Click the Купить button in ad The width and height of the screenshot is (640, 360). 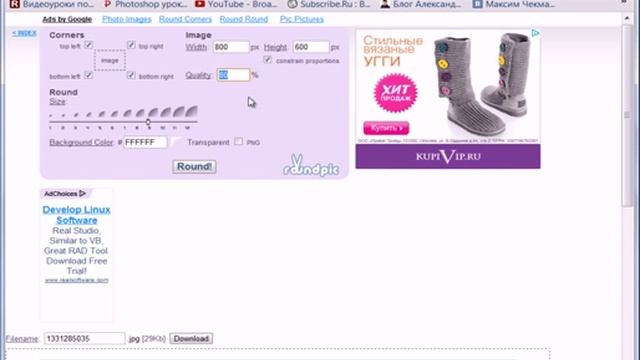386,128
